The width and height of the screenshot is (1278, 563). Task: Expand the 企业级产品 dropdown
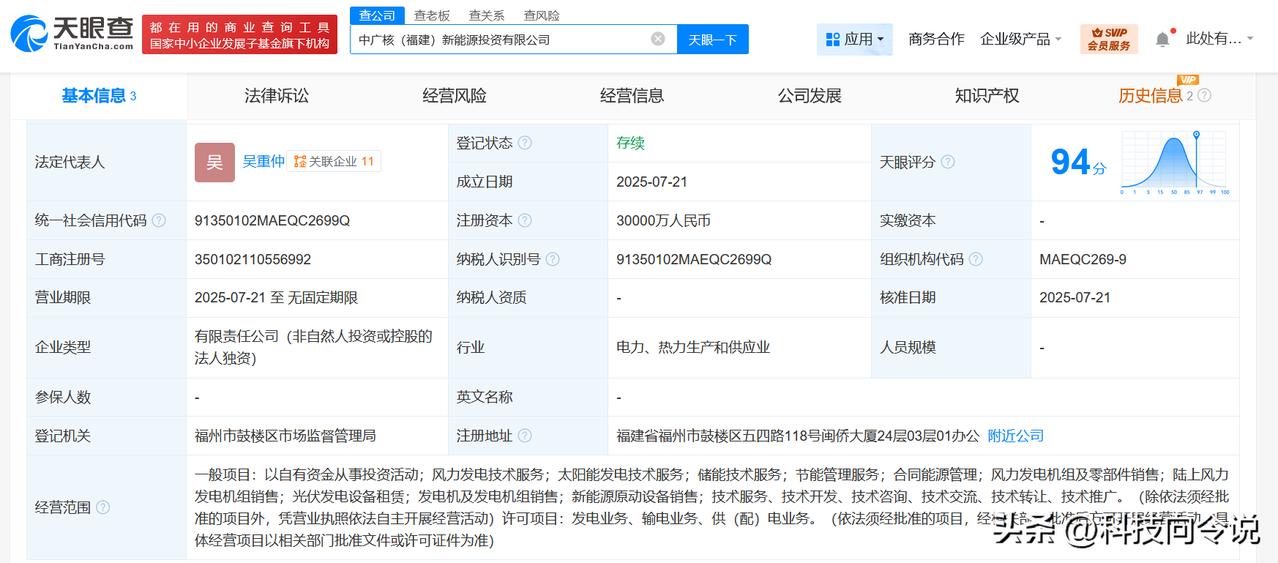click(x=1021, y=39)
